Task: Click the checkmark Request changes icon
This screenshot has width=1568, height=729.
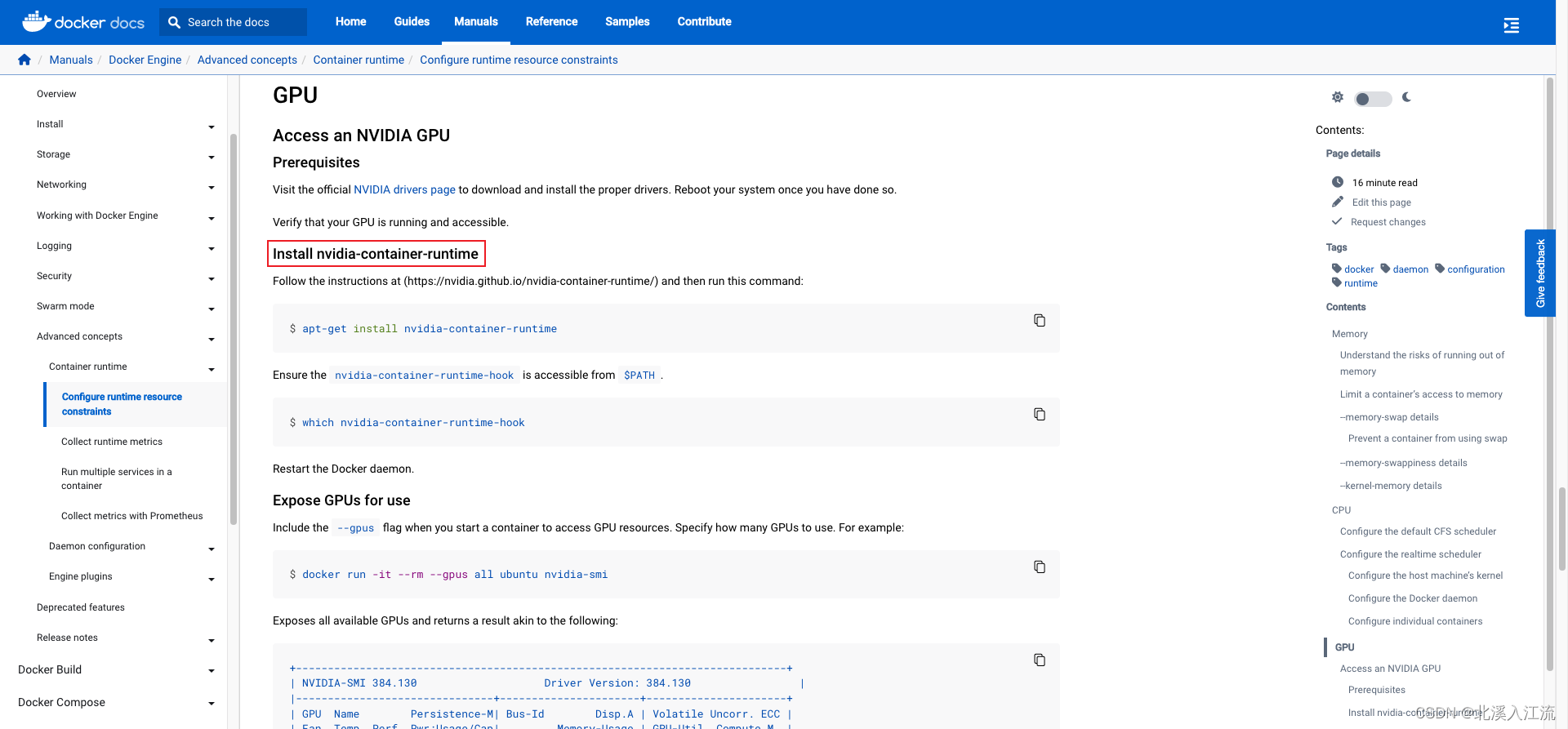Action: [1337, 221]
